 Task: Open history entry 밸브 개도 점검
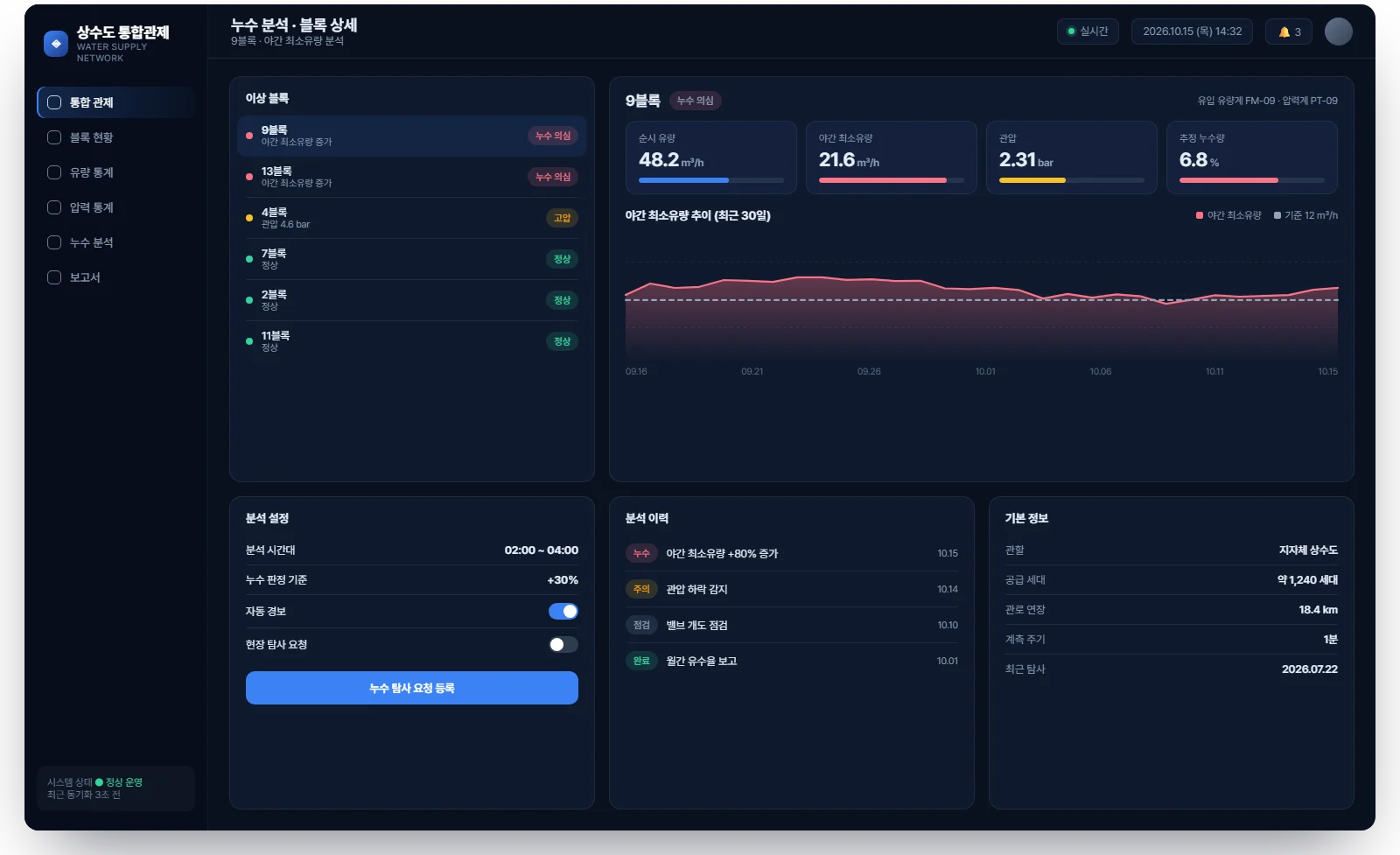tap(792, 625)
